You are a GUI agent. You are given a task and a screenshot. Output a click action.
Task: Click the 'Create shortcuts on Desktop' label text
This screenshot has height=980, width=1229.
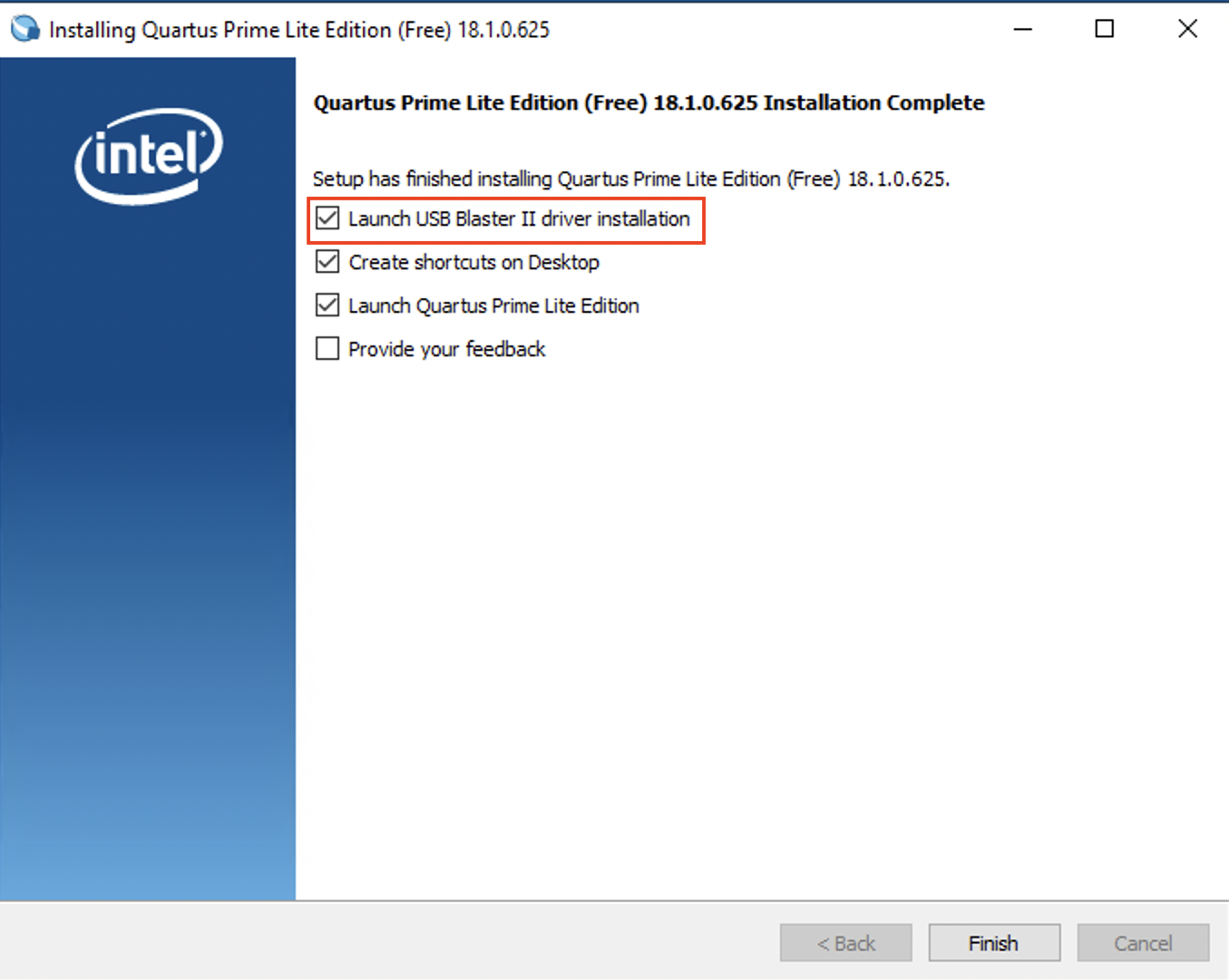coord(473,263)
